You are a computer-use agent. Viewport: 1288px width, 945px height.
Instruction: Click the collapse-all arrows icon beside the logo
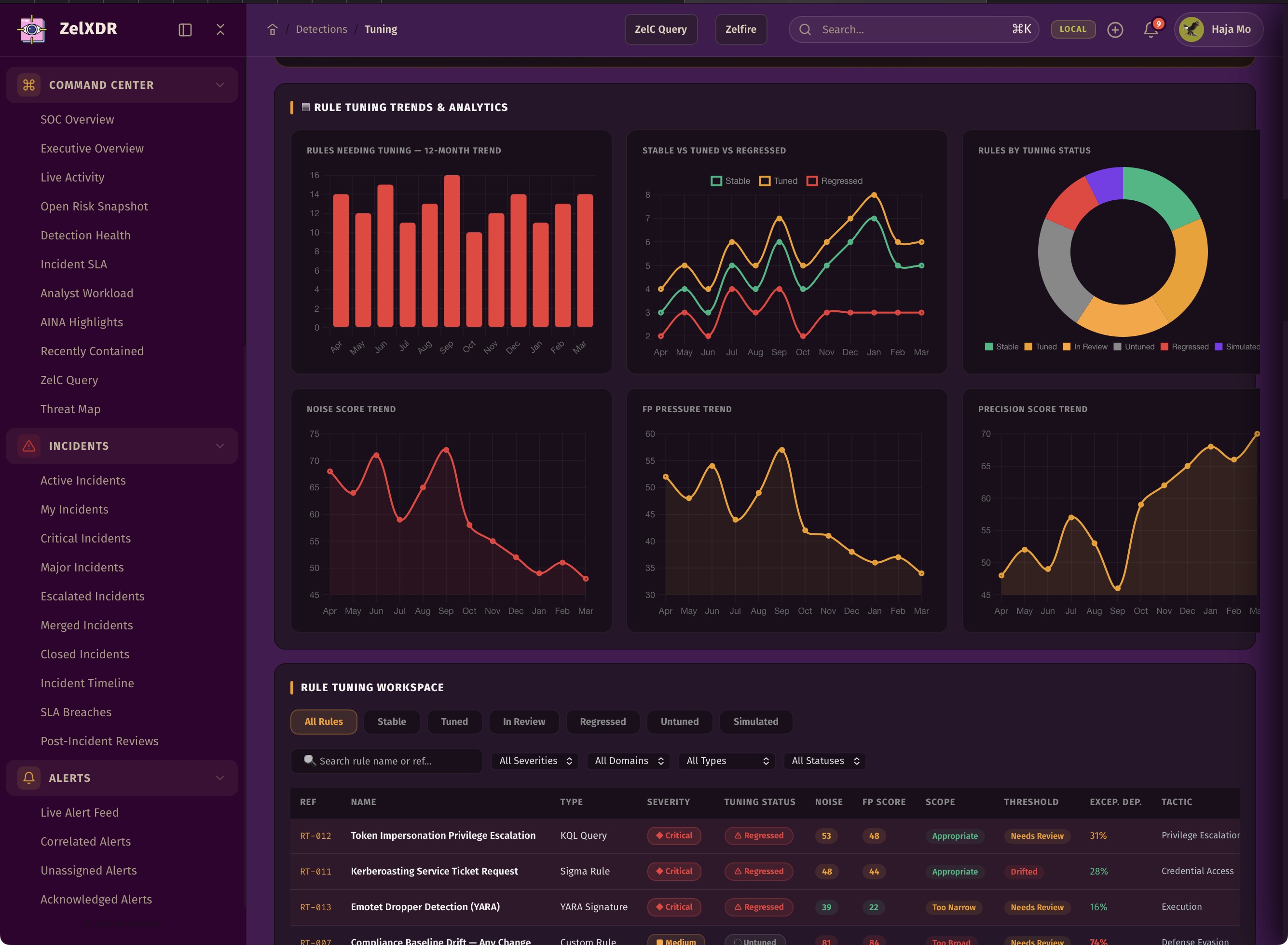click(220, 30)
